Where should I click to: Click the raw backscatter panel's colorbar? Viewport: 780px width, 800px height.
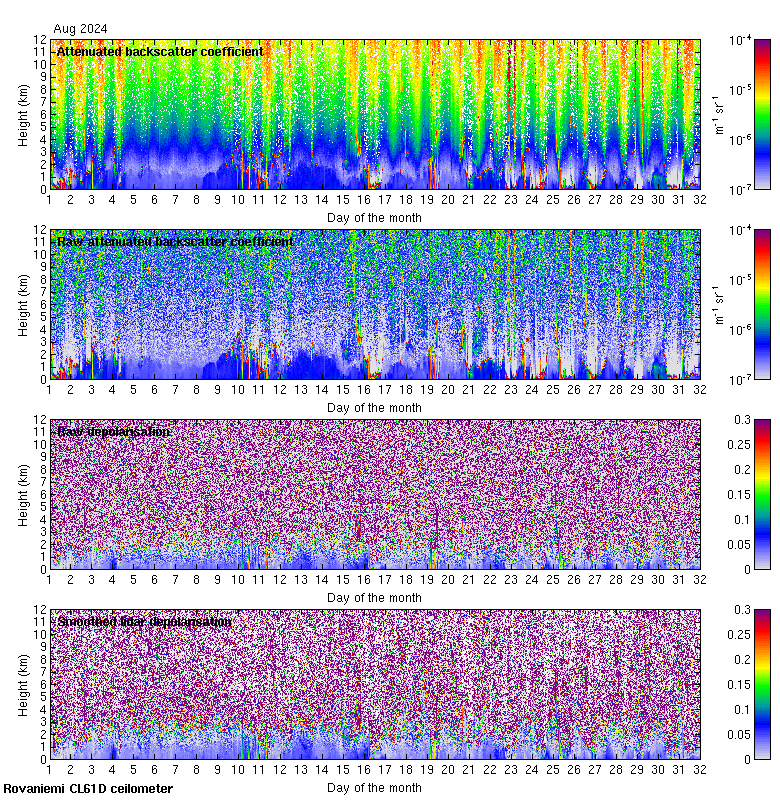(x=735, y=304)
